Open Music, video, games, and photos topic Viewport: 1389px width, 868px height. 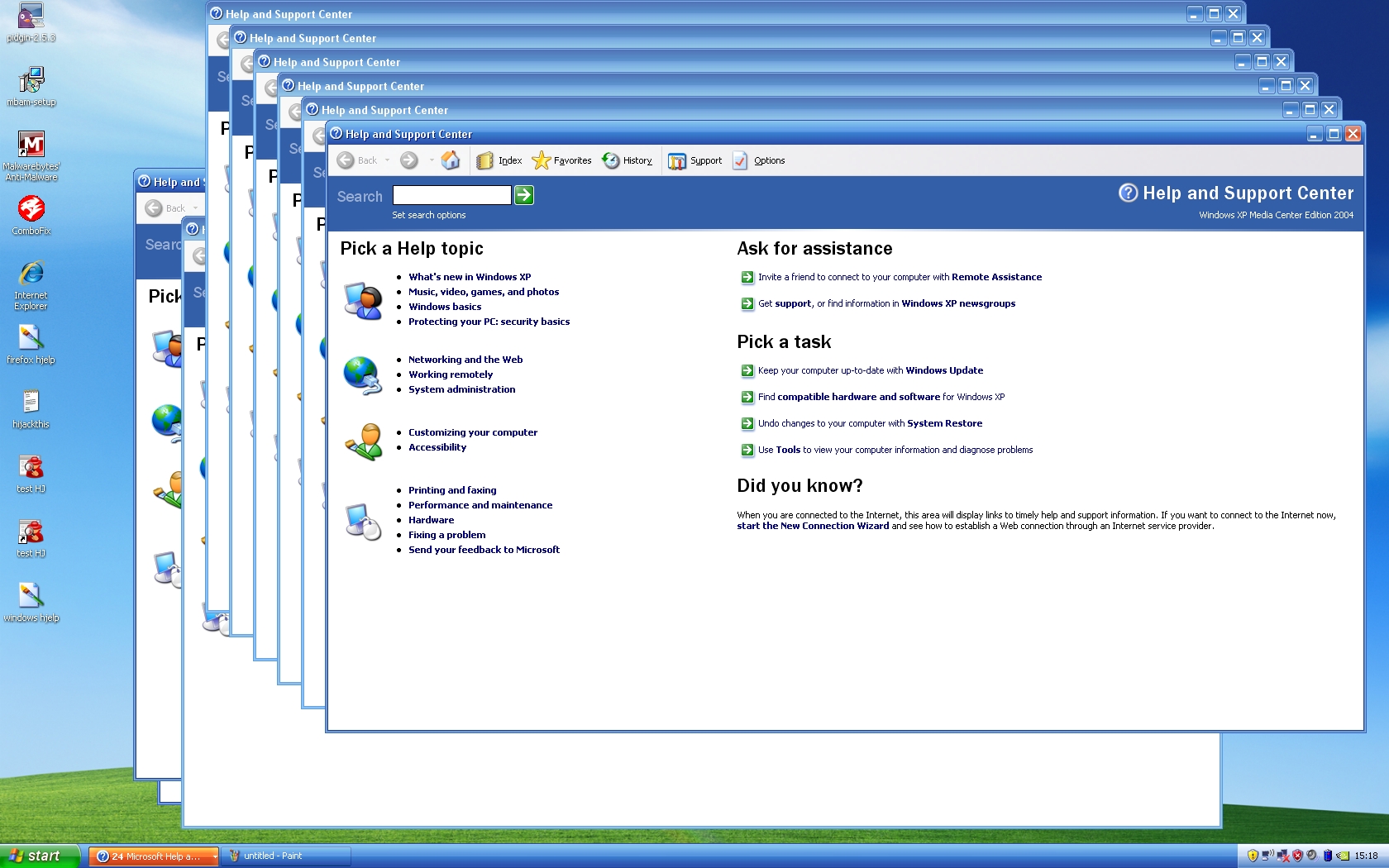click(484, 292)
